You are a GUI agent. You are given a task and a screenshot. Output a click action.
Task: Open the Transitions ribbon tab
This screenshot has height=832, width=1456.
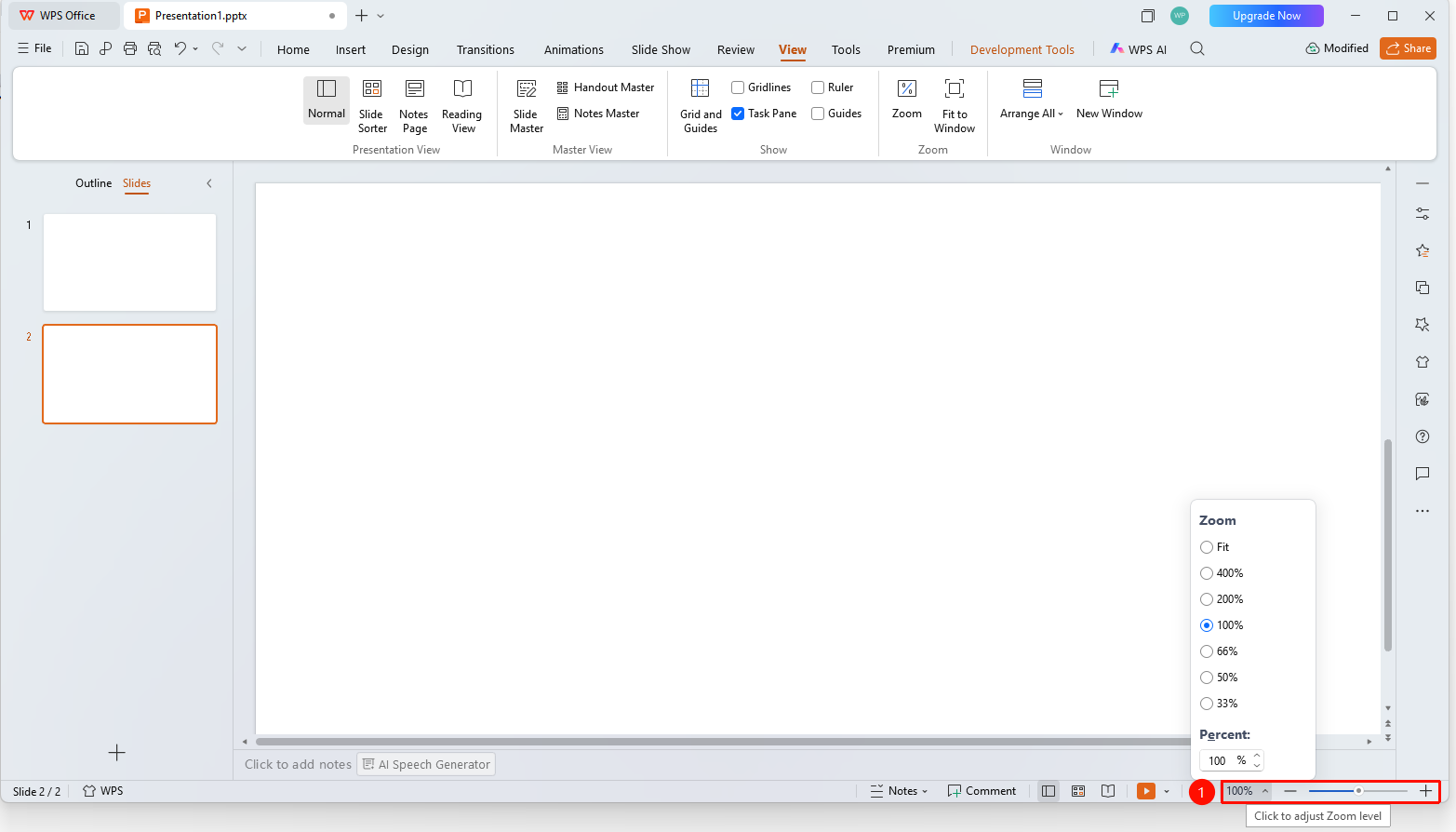[486, 50]
